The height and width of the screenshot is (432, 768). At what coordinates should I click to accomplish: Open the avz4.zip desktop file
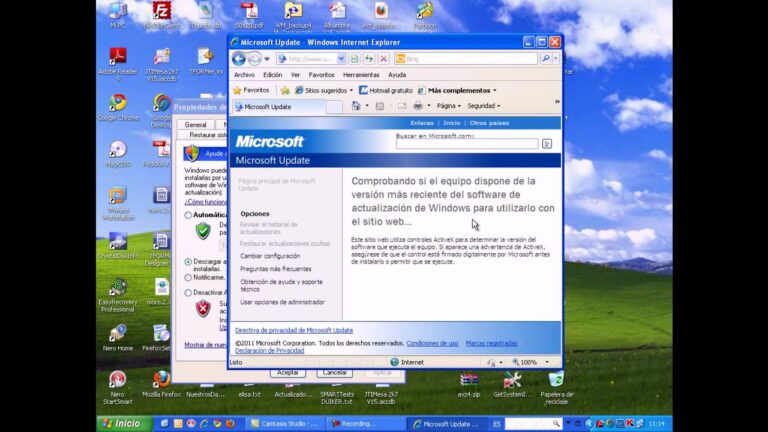[x=469, y=384]
